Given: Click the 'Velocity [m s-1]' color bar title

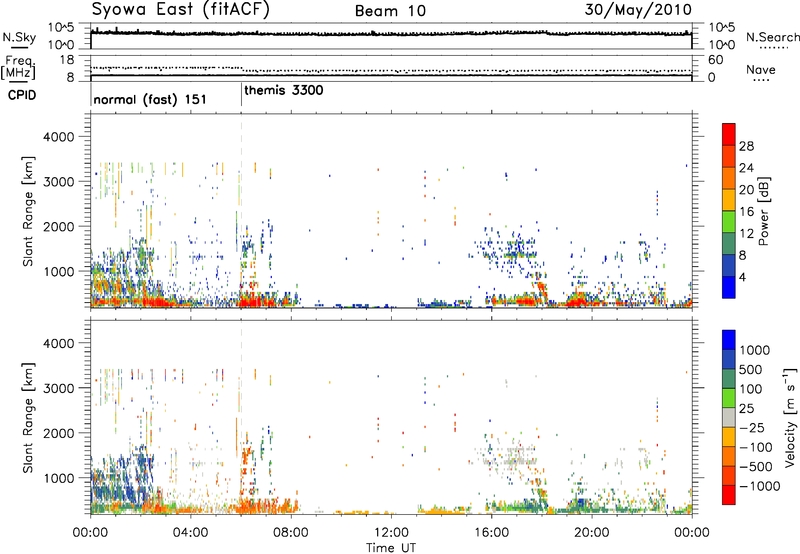Looking at the screenshot, I should tap(790, 417).
